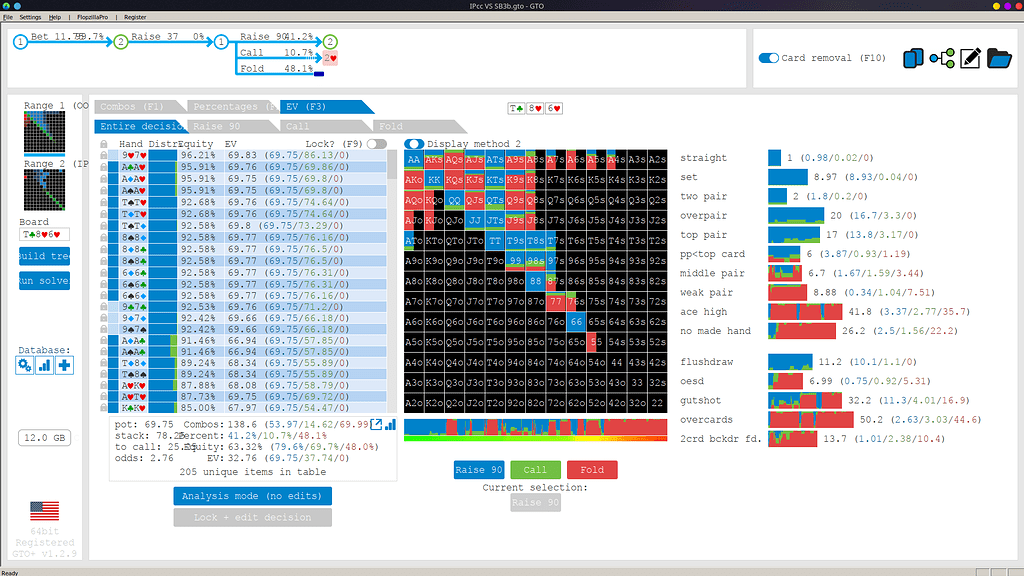Open the blue folder icon
Screen dimensions: 1024x576
1000,59
